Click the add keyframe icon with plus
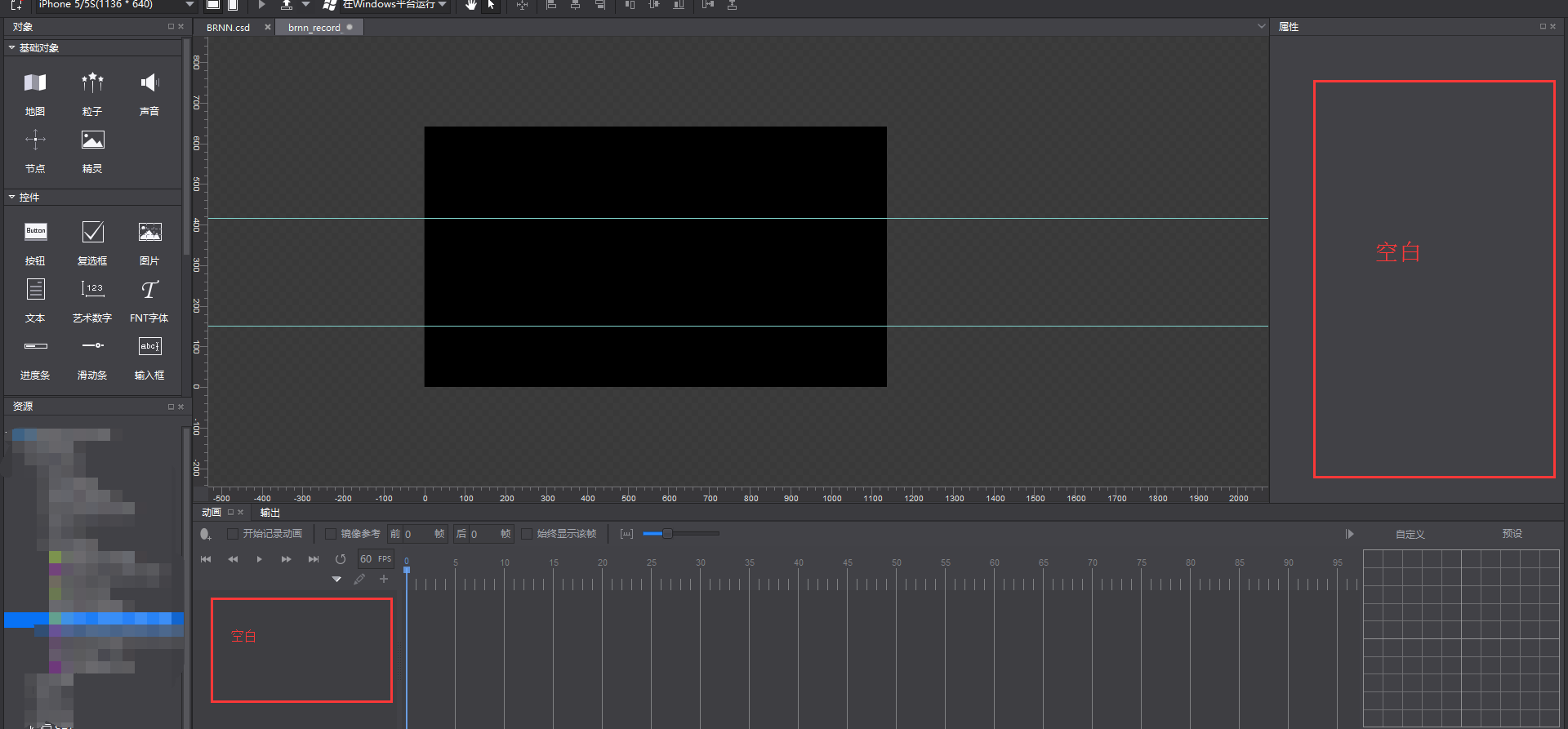This screenshot has height=729, width=1568. [x=206, y=534]
